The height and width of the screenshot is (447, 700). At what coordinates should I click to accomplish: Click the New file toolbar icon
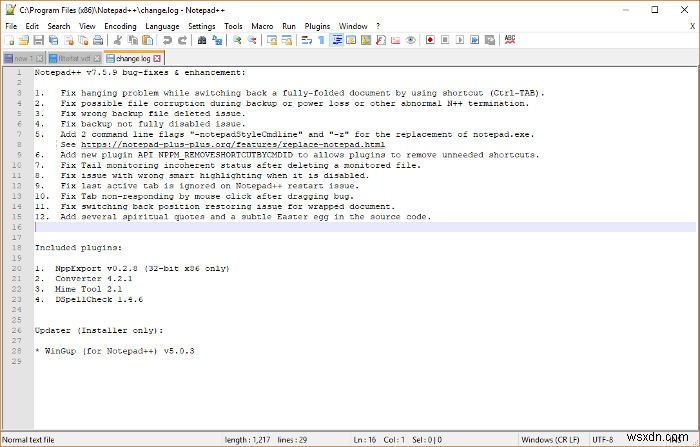click(10, 40)
